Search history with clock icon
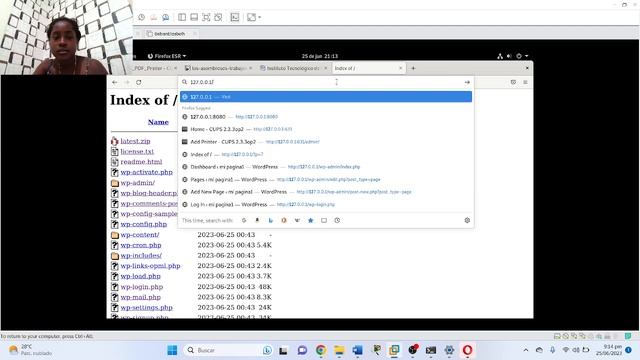The width and height of the screenshot is (640, 360). 337,220
